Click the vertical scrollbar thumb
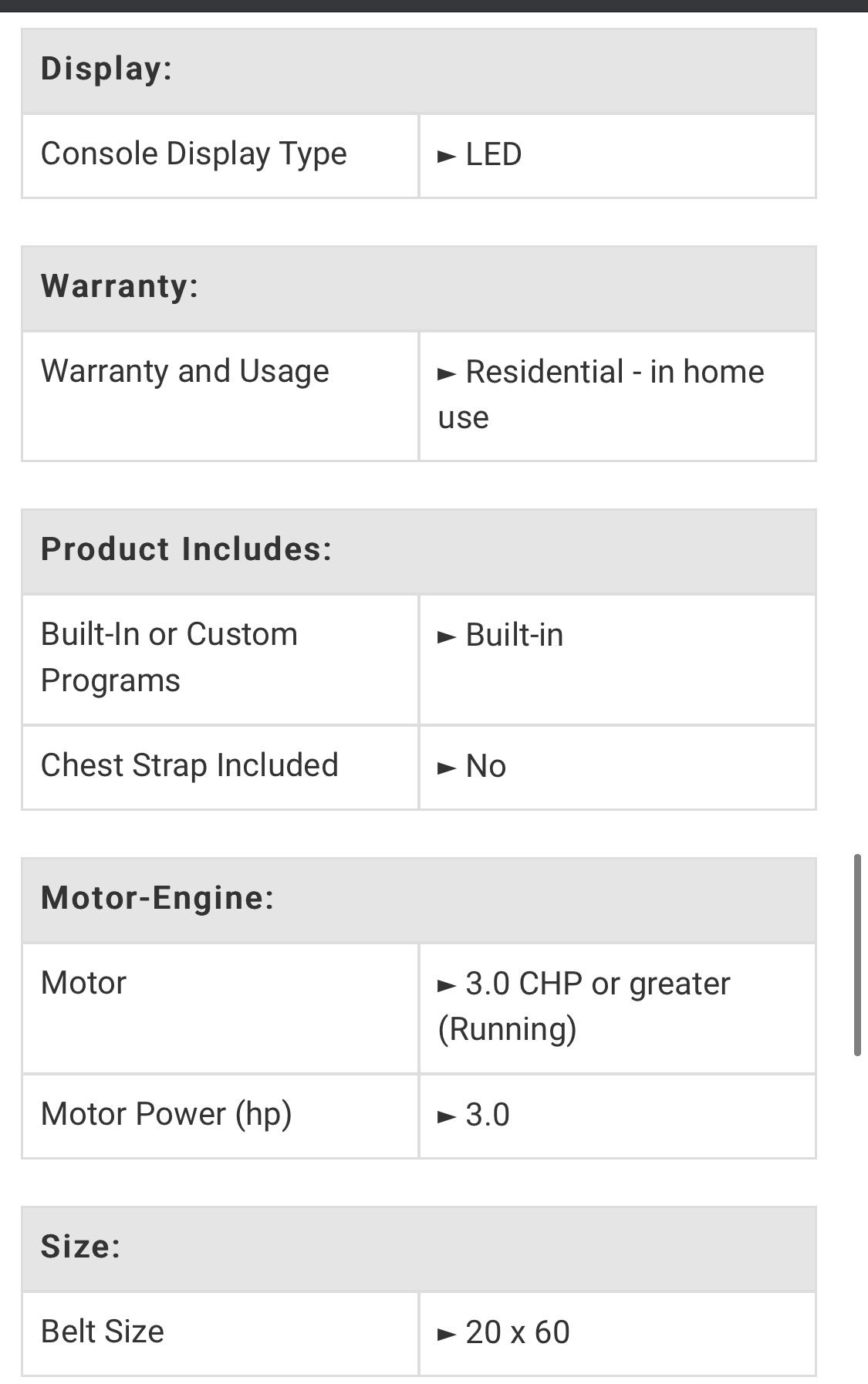The image size is (868, 1384). 857,954
